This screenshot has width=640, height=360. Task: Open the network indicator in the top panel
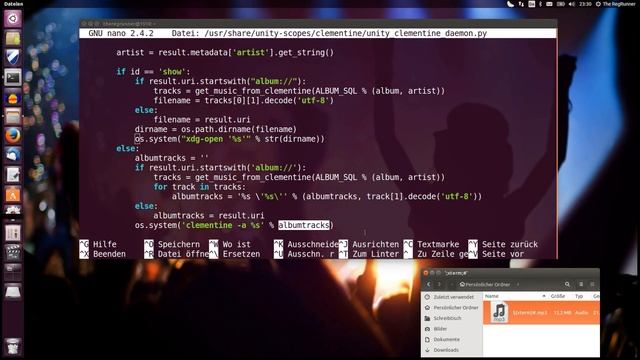click(x=521, y=4)
